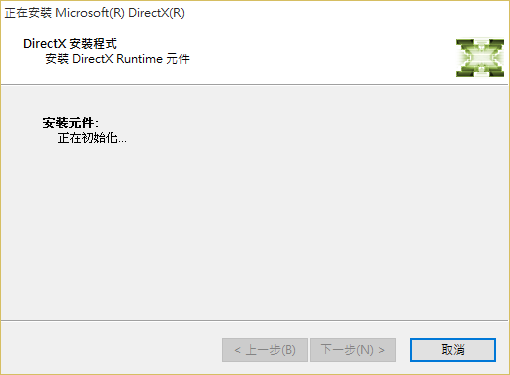Select the 正在安裝 Microsoft(R) DirectX(R) window title
This screenshot has width=510, height=375.
95,13
